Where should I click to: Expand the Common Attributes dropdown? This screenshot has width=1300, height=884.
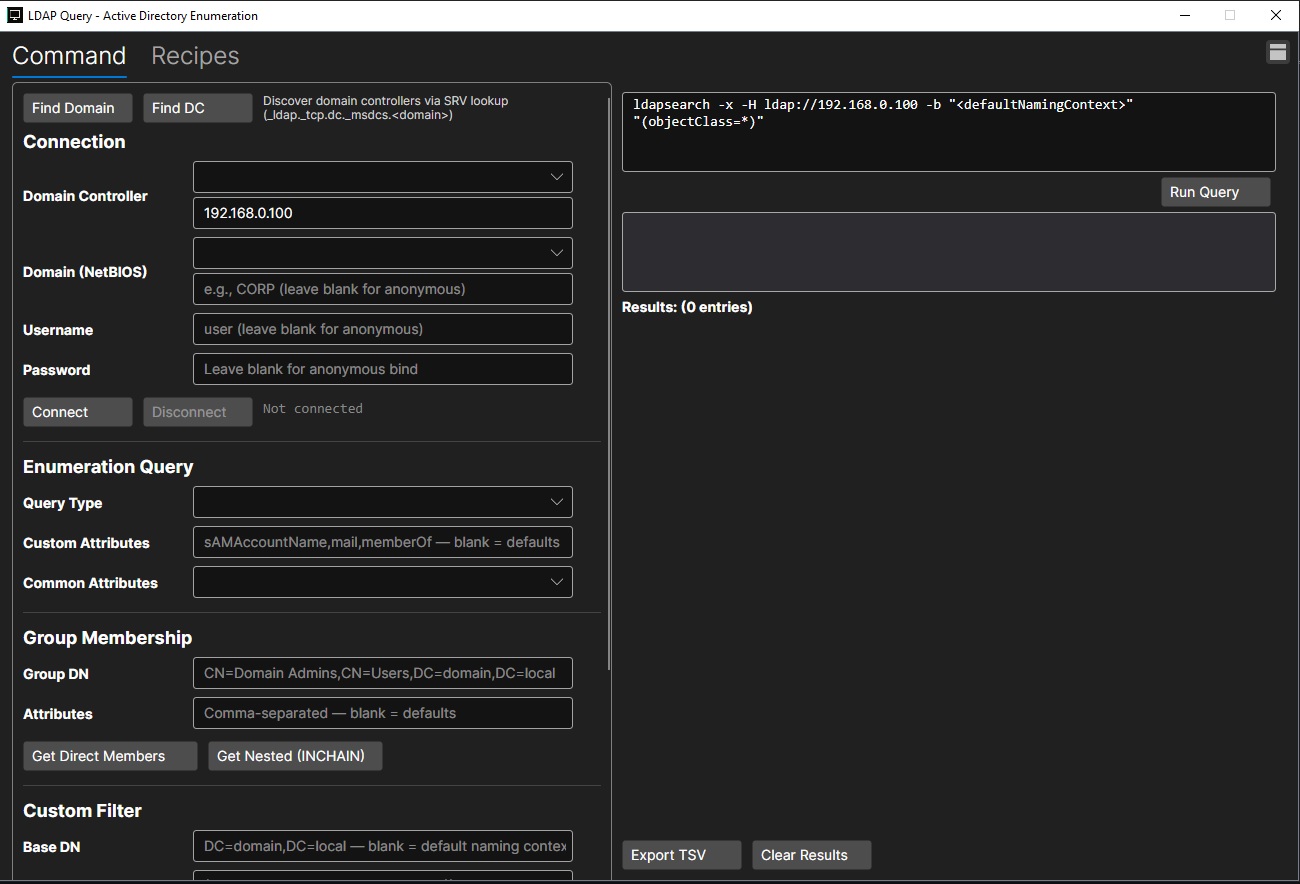pos(383,582)
